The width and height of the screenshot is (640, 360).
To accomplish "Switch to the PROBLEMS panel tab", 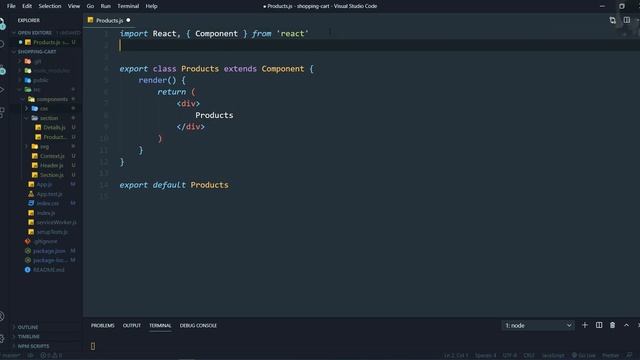I will [x=102, y=325].
